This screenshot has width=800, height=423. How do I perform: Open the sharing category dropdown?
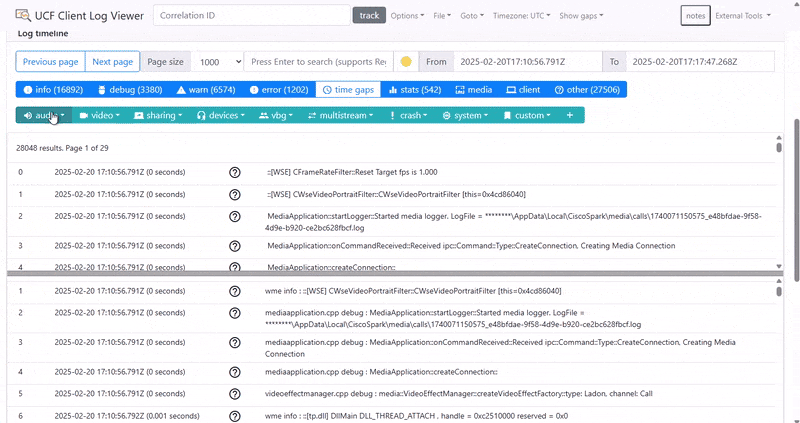point(158,115)
